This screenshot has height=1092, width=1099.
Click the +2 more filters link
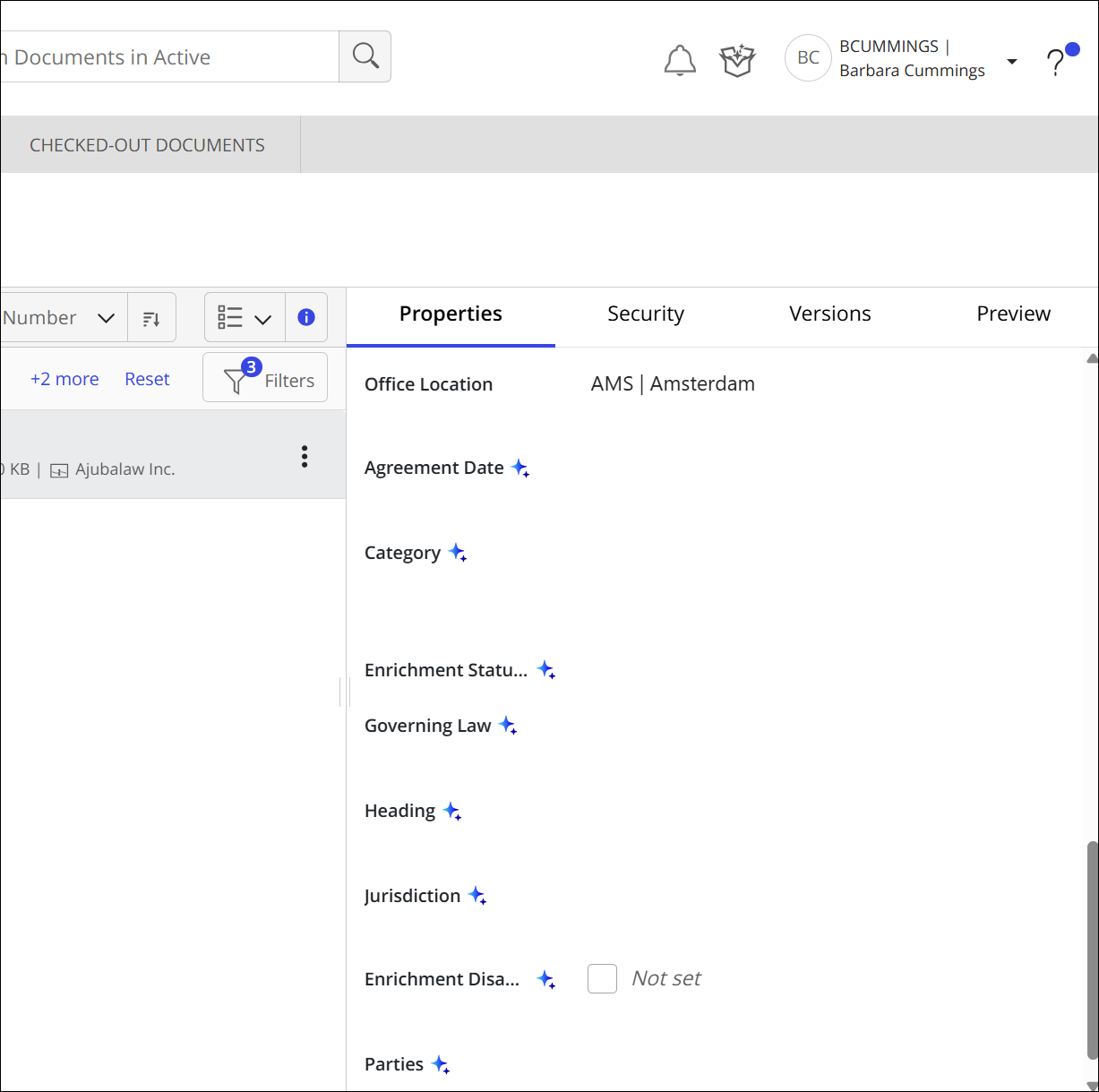[x=64, y=380]
